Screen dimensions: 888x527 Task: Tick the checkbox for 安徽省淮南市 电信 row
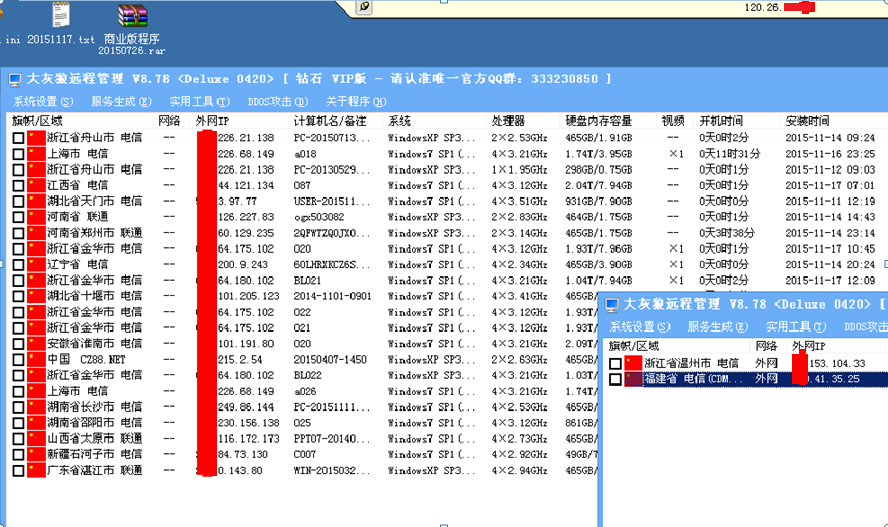point(18,343)
